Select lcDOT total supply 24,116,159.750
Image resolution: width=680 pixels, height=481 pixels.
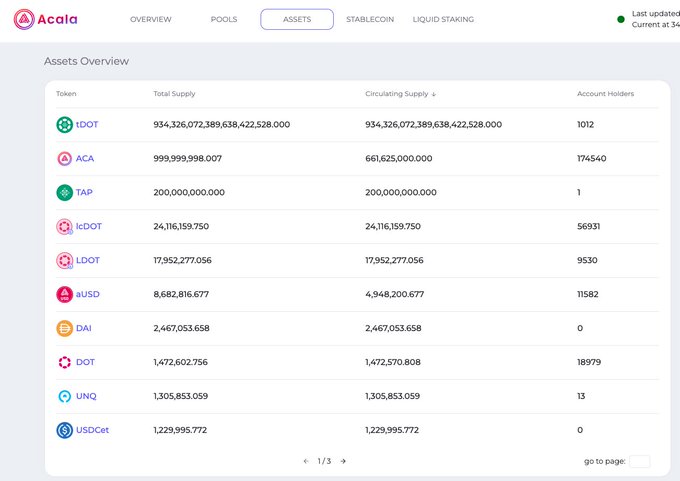pyautogui.click(x=181, y=226)
